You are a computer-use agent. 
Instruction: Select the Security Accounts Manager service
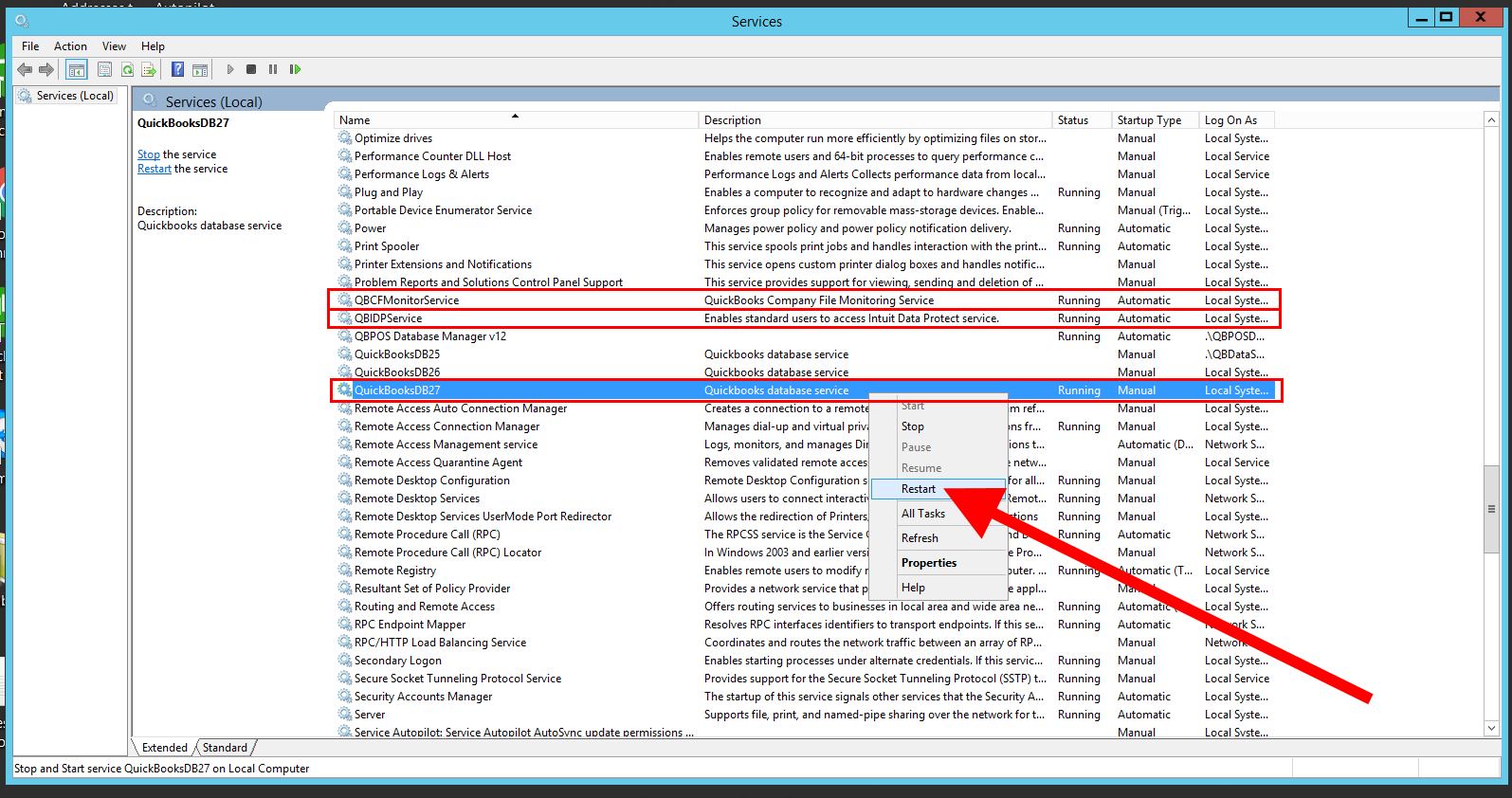point(806,697)
